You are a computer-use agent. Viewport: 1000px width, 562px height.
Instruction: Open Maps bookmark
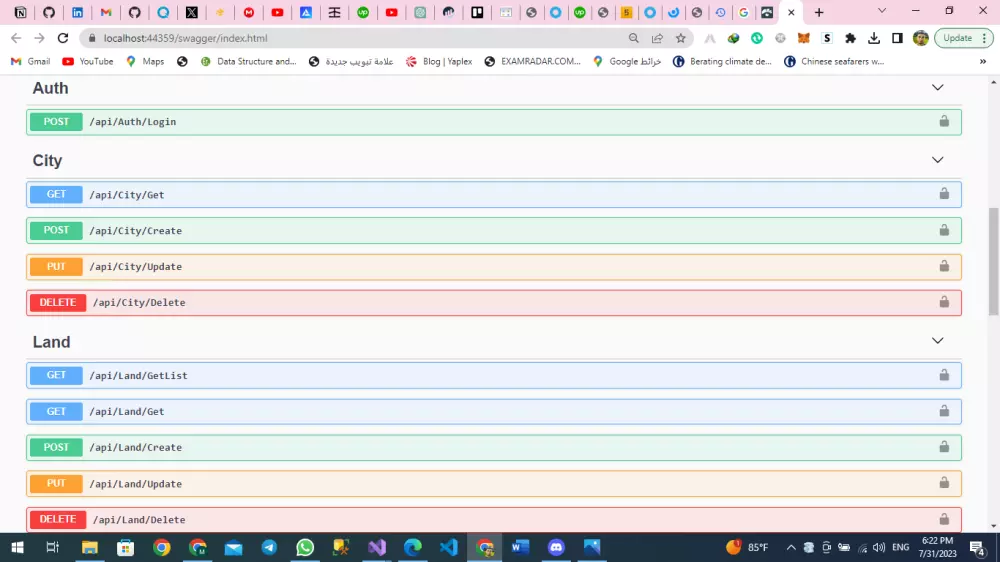click(145, 61)
